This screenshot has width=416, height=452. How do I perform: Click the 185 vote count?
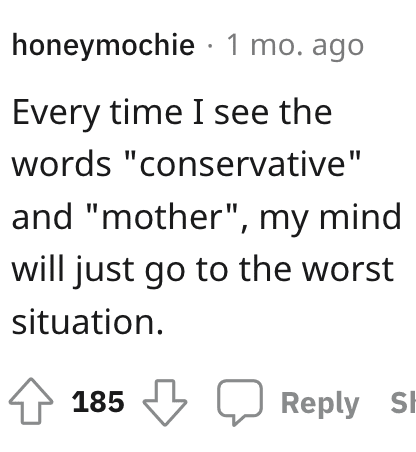[x=98, y=402]
